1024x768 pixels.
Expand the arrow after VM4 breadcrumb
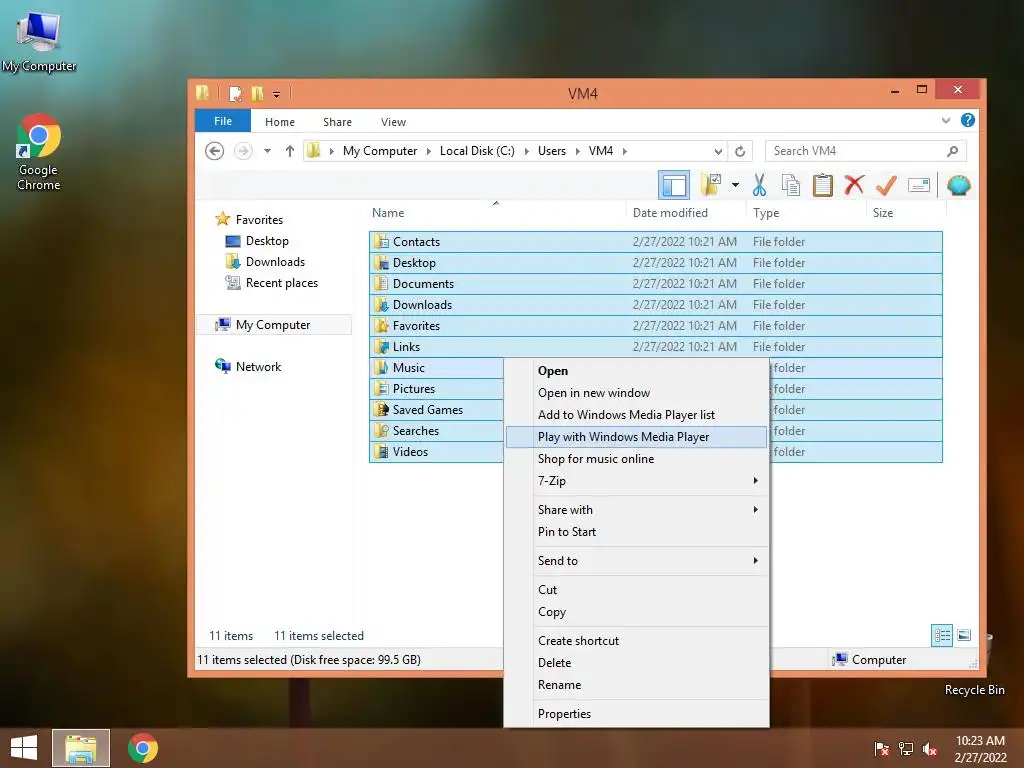[624, 152]
